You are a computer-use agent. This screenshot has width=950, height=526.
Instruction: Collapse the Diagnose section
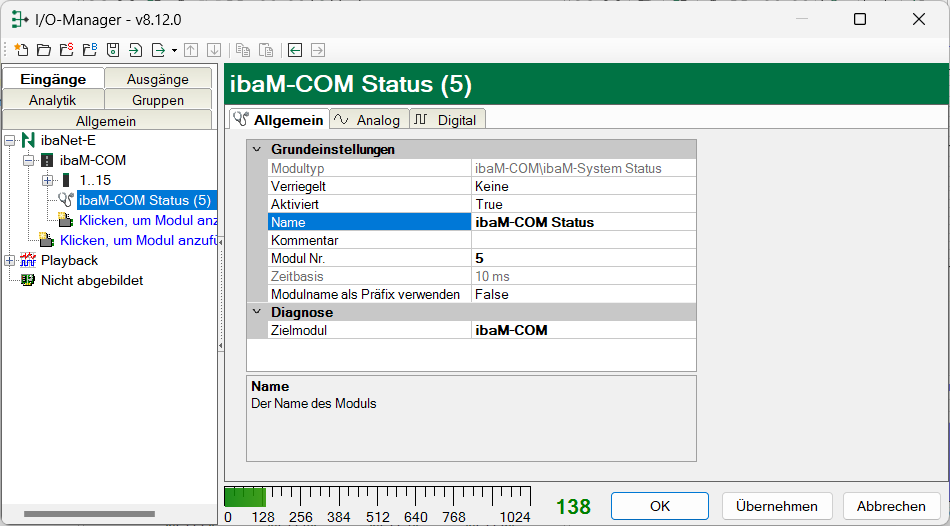pos(257,312)
